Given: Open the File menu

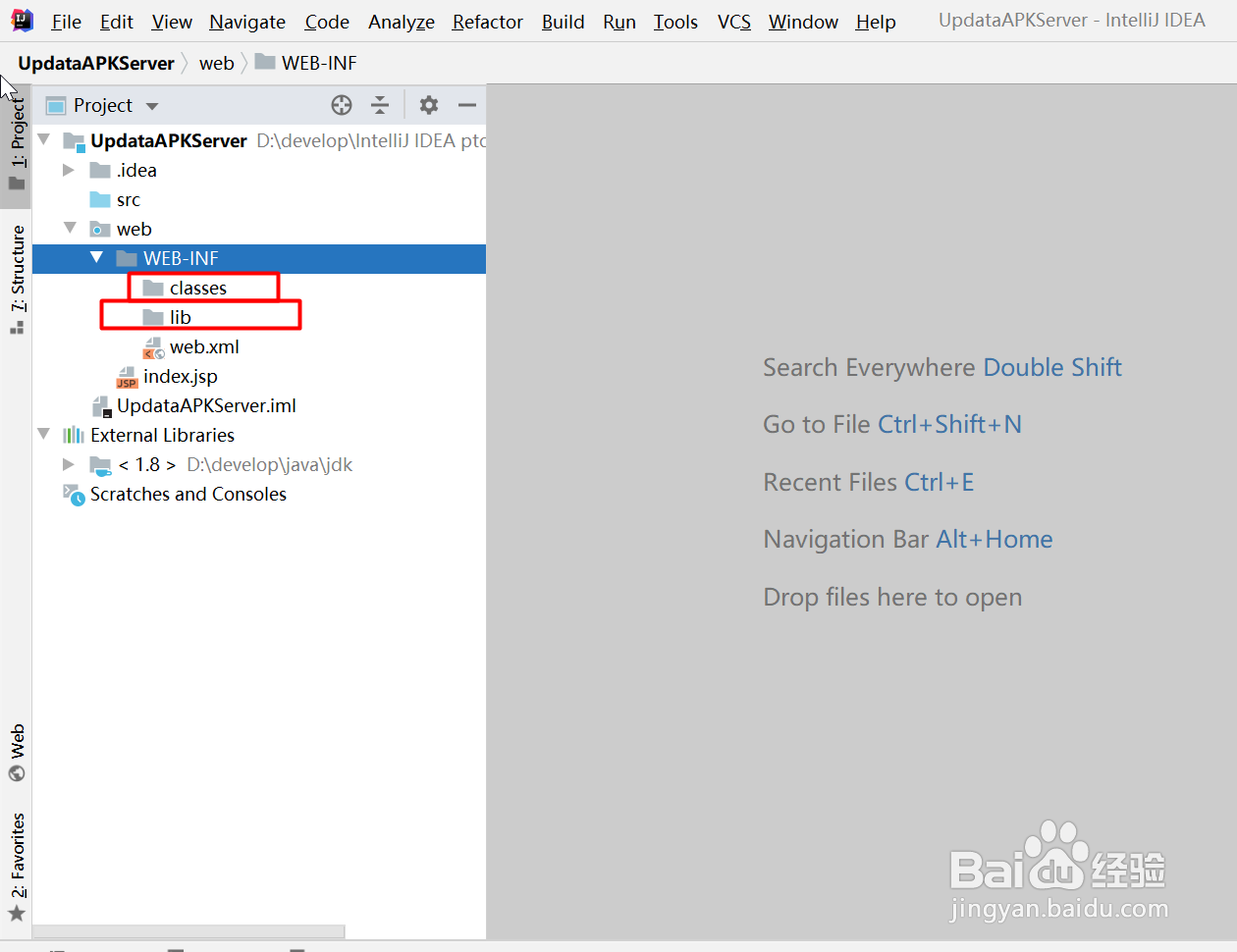Looking at the screenshot, I should click(x=66, y=22).
